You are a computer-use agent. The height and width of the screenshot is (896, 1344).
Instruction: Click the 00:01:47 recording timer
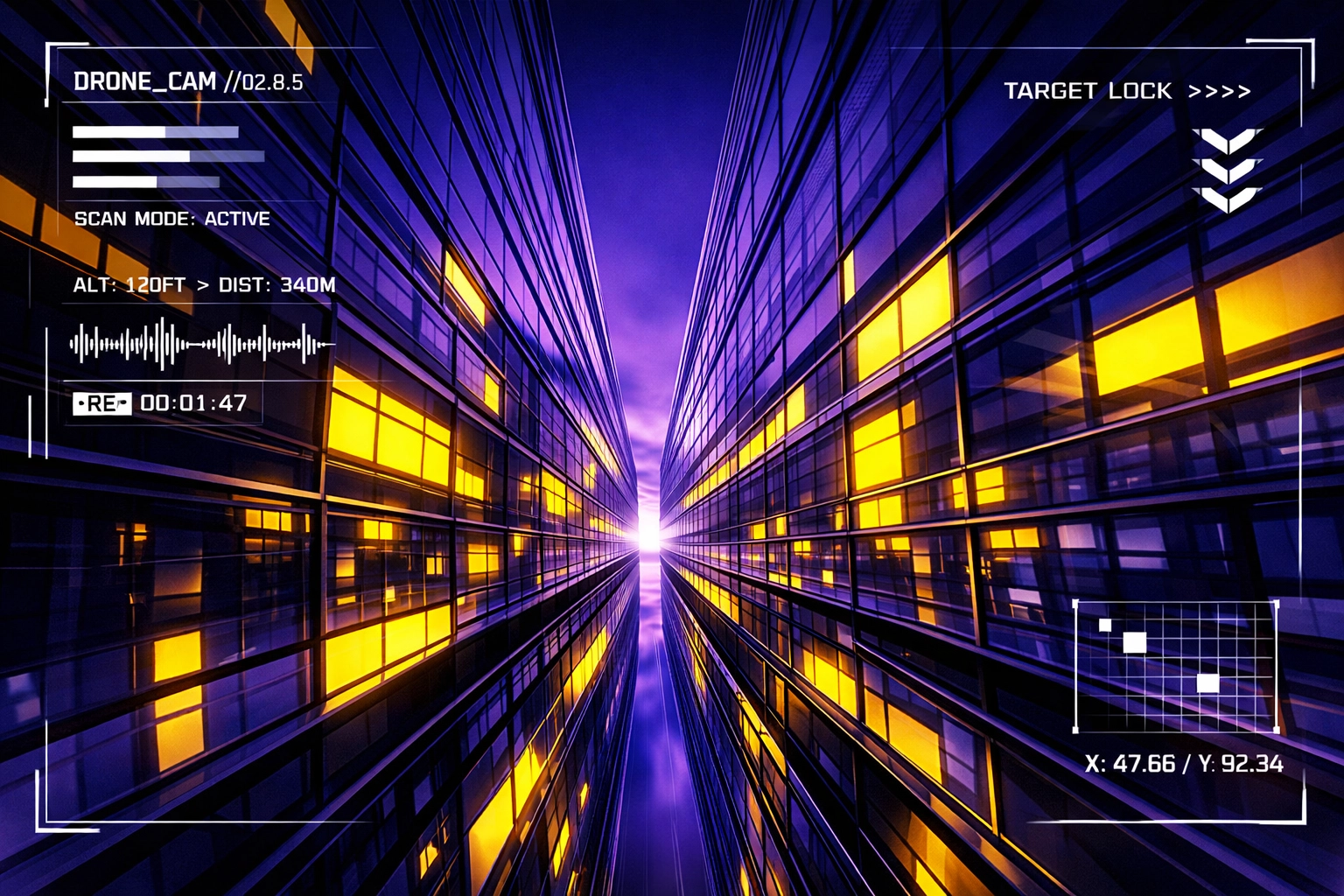[194, 403]
